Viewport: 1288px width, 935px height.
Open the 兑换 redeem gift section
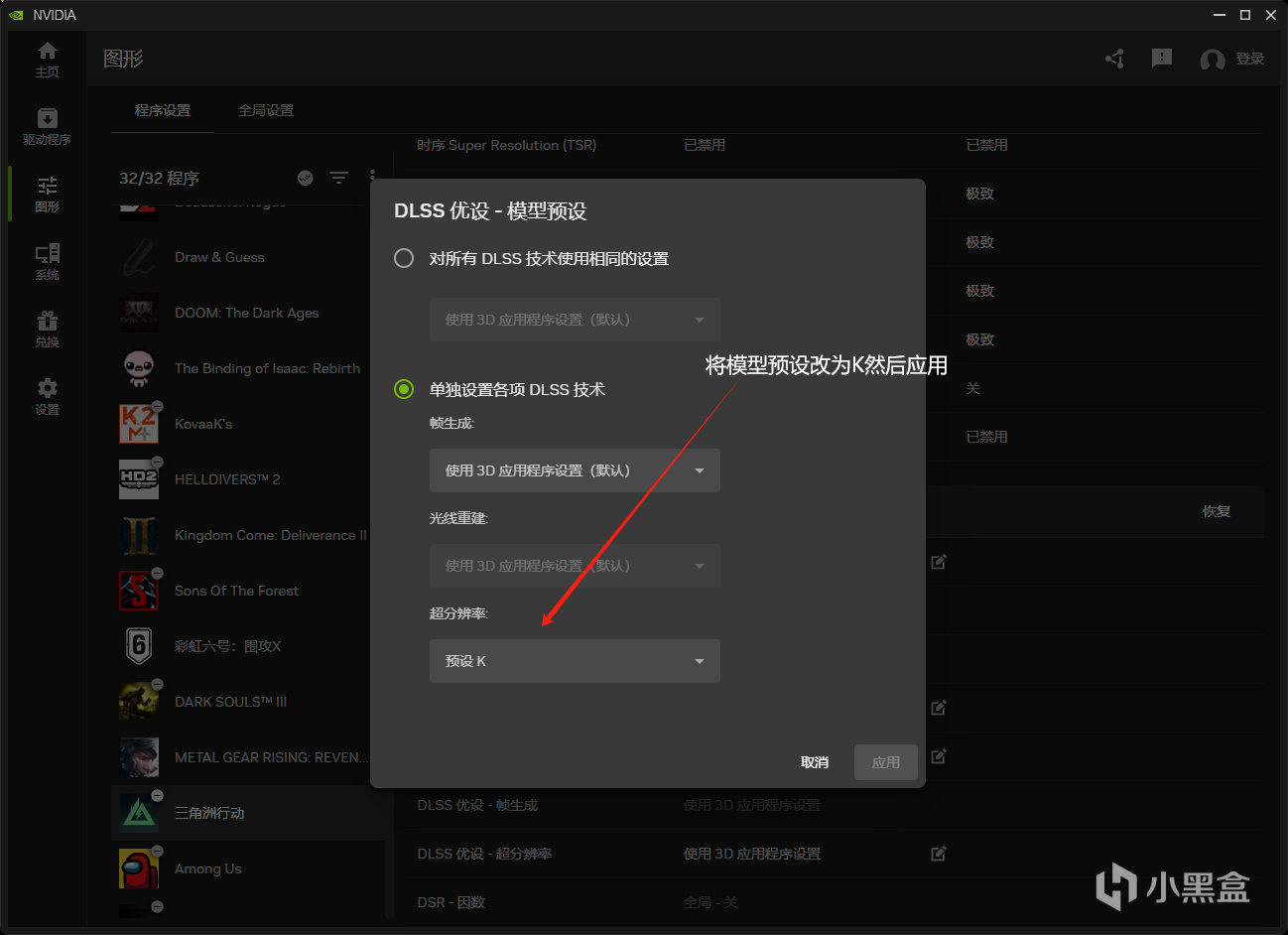(x=47, y=330)
